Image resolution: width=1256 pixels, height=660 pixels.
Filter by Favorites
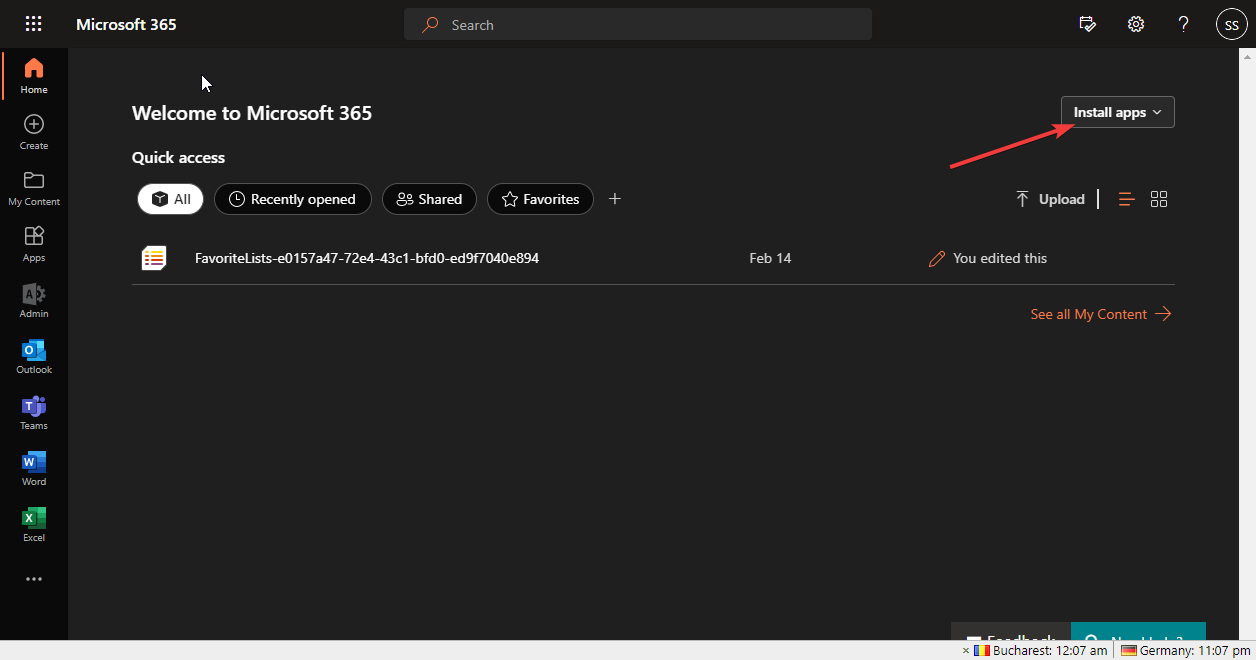point(540,199)
